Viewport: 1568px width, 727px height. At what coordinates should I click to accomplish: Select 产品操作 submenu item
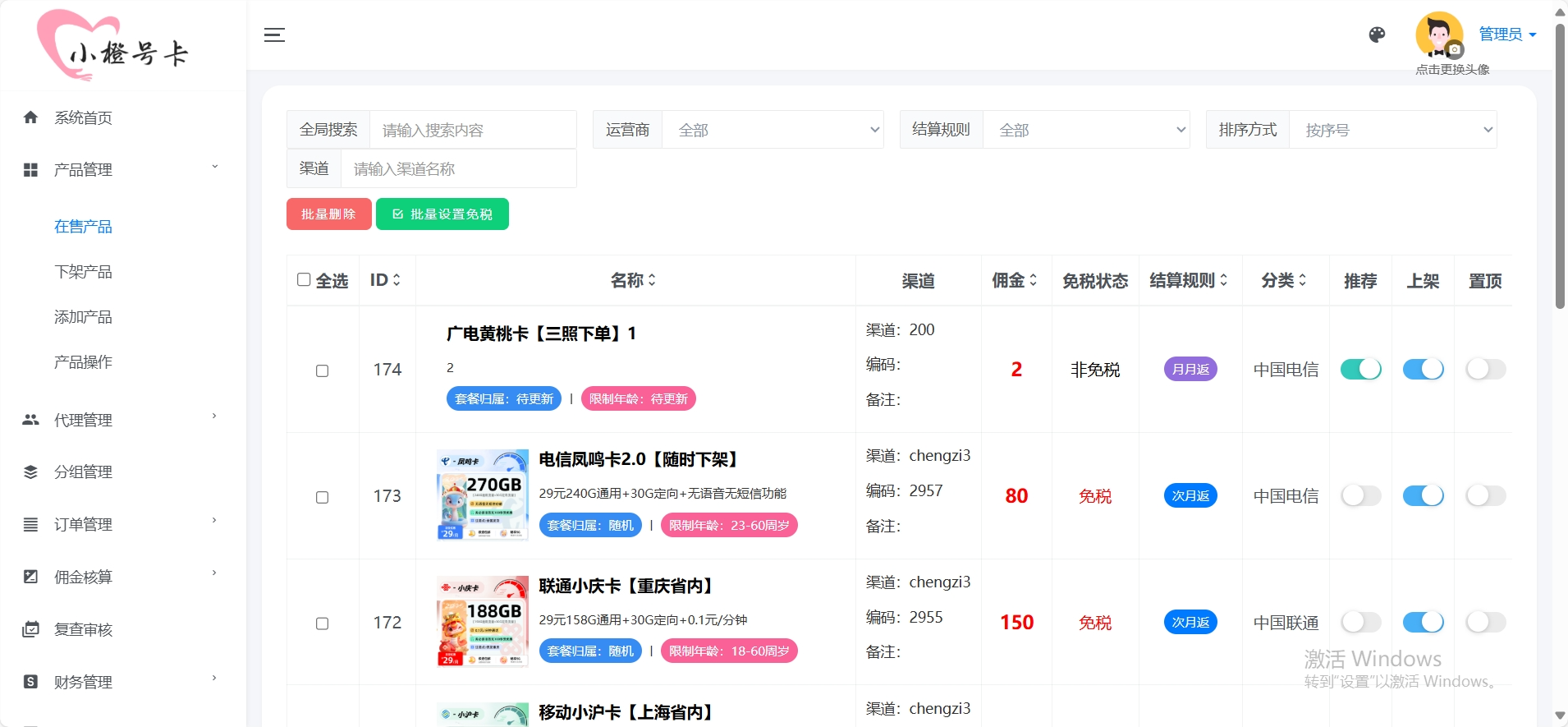pyautogui.click(x=83, y=362)
